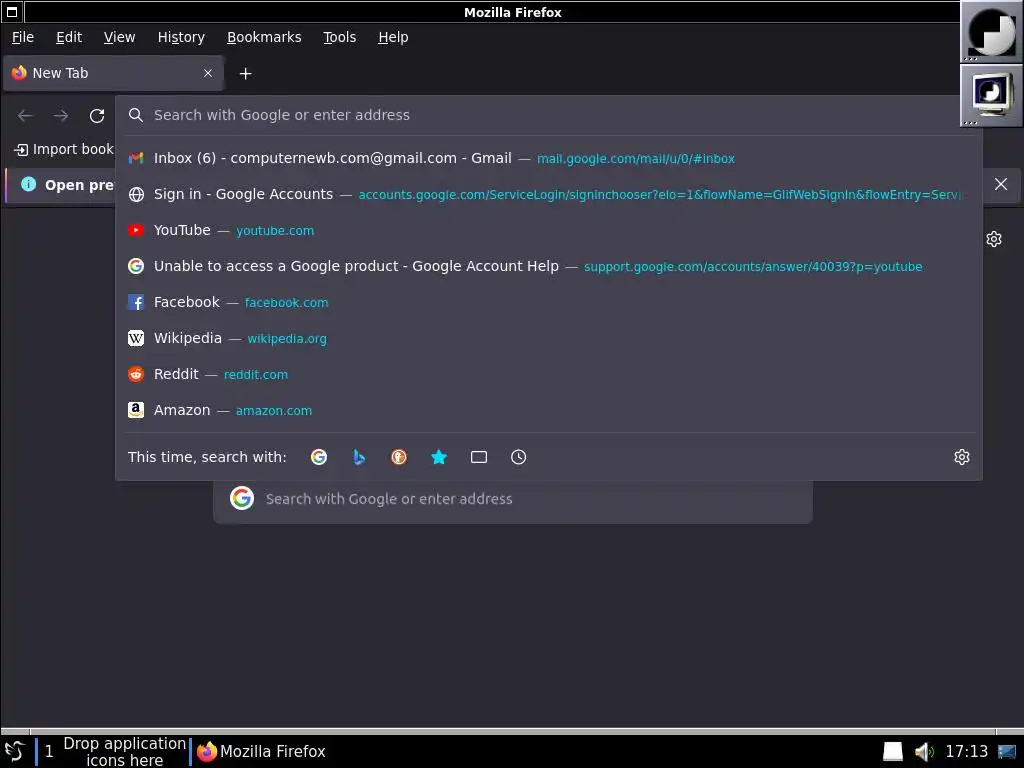Search bookmarks with the star icon

point(439,457)
